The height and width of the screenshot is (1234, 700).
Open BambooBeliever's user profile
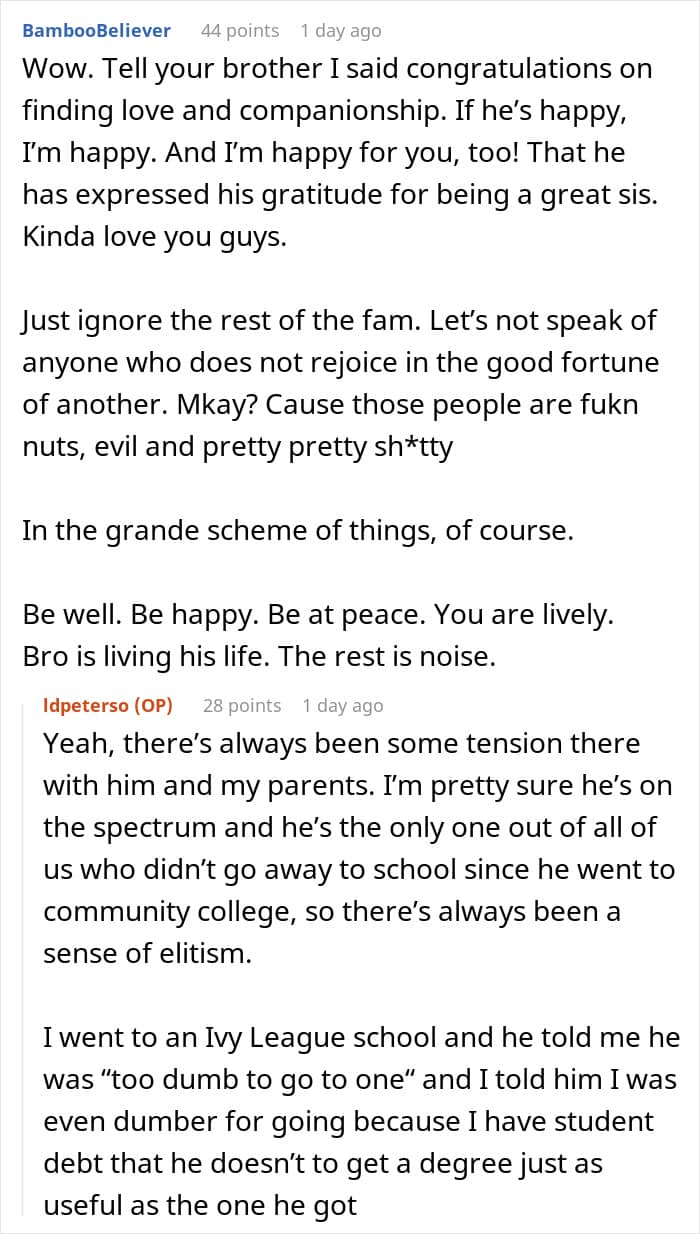point(96,30)
